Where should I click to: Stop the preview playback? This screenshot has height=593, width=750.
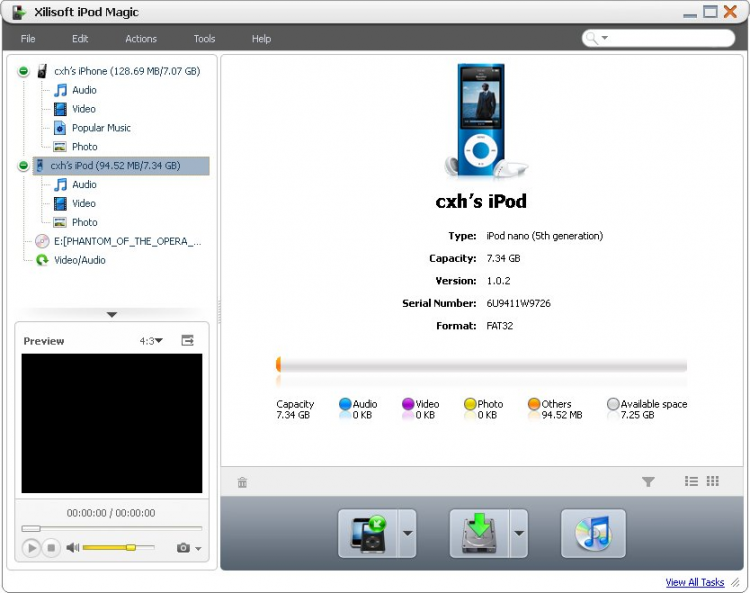(51, 548)
